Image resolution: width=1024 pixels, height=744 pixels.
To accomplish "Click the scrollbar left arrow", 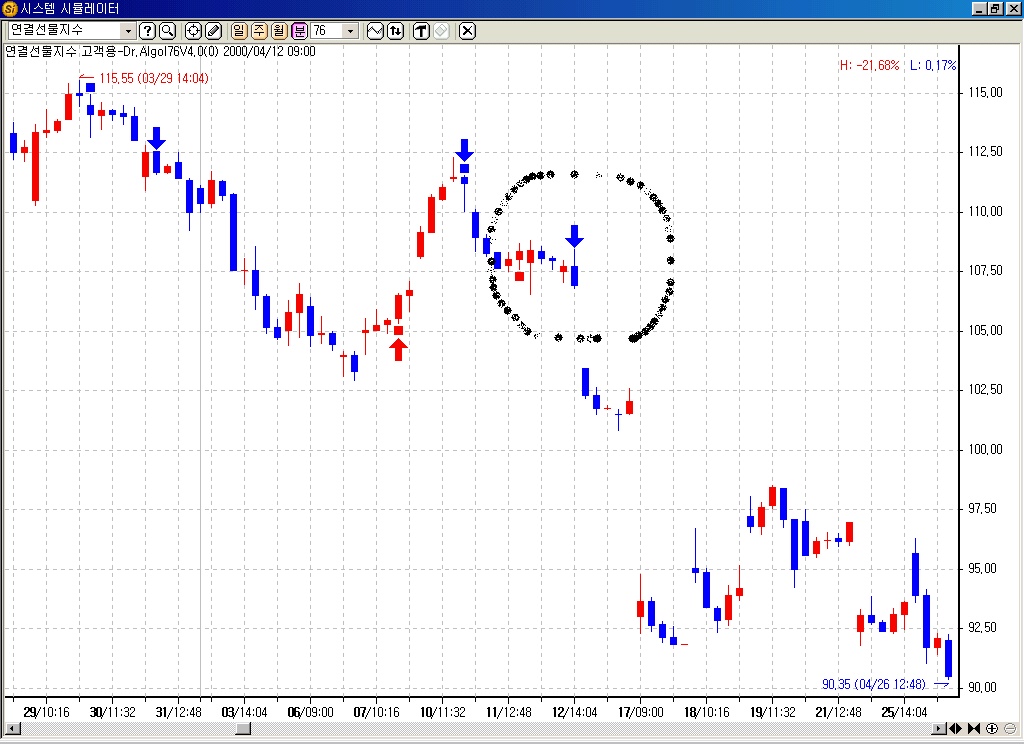I will tap(10, 728).
